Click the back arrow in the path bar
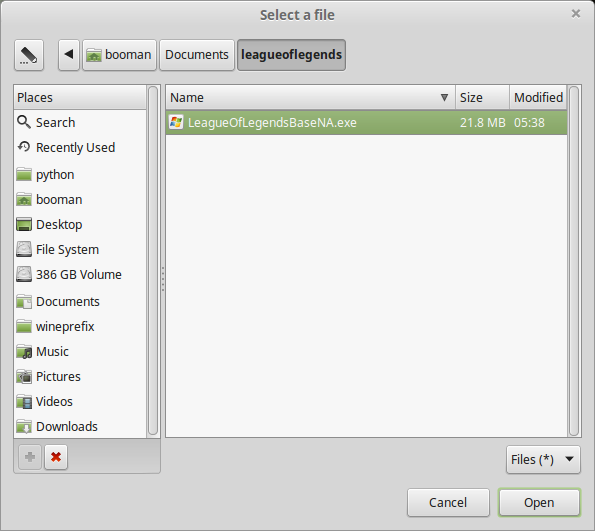 [x=69, y=55]
